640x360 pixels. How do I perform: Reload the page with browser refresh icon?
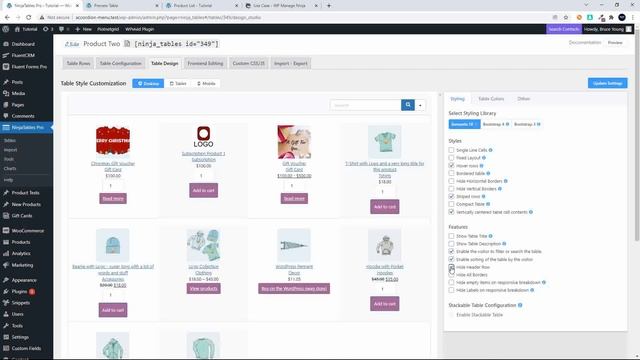[29, 18]
